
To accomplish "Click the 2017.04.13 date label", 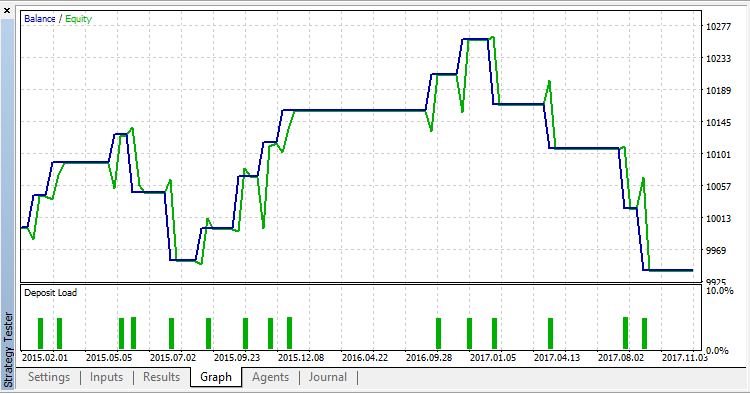I will (x=557, y=358).
